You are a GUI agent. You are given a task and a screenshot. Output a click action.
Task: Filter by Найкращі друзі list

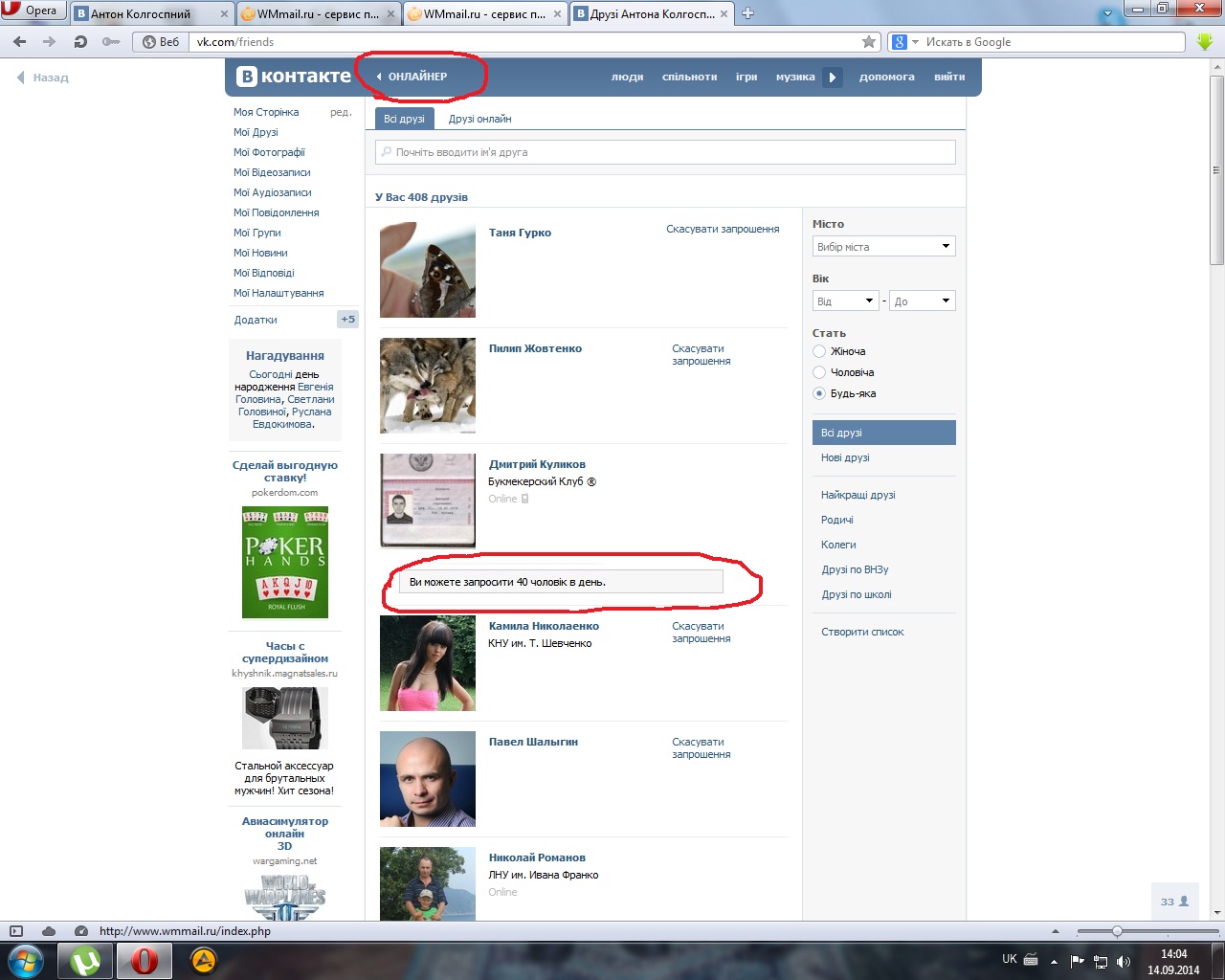coord(858,495)
